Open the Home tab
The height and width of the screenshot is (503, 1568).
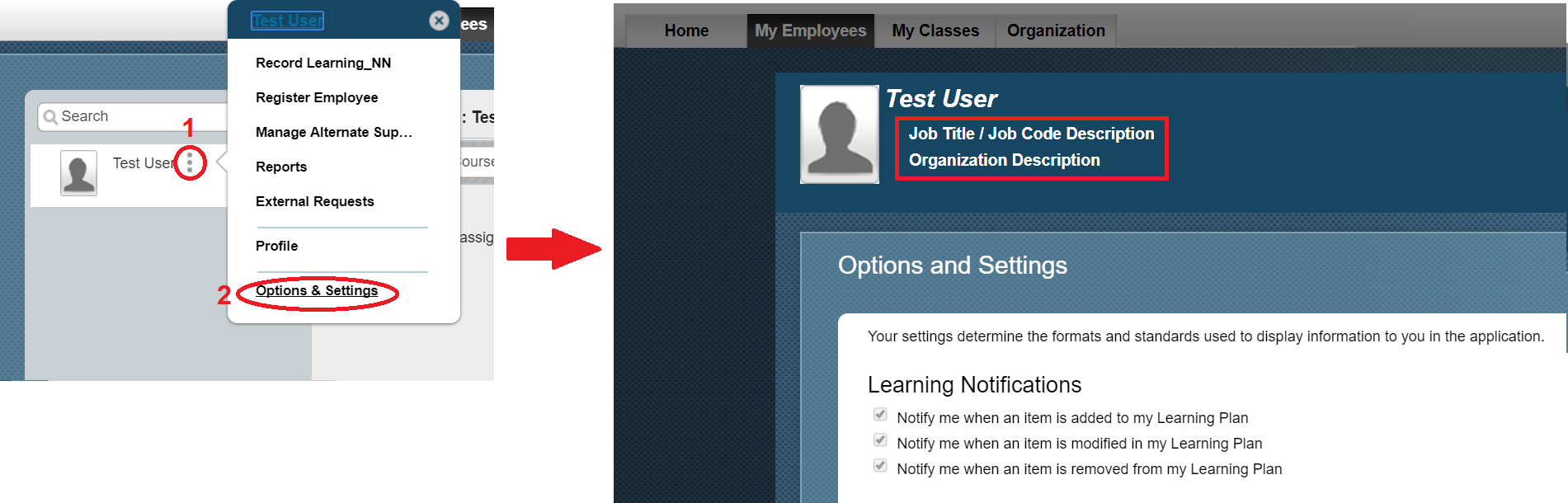(x=686, y=31)
